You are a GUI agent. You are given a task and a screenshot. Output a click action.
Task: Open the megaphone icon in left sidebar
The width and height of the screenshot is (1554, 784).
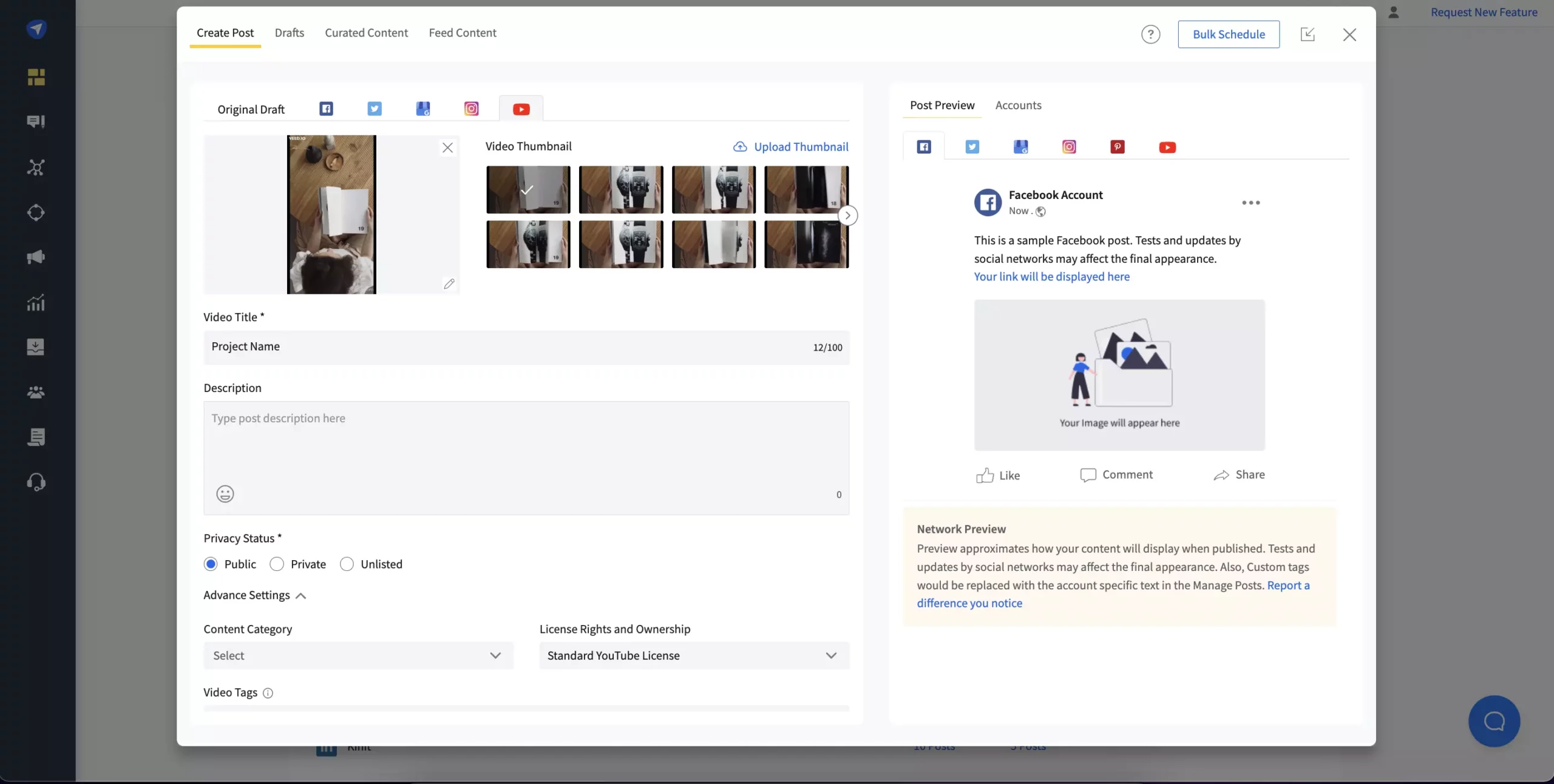click(36, 257)
